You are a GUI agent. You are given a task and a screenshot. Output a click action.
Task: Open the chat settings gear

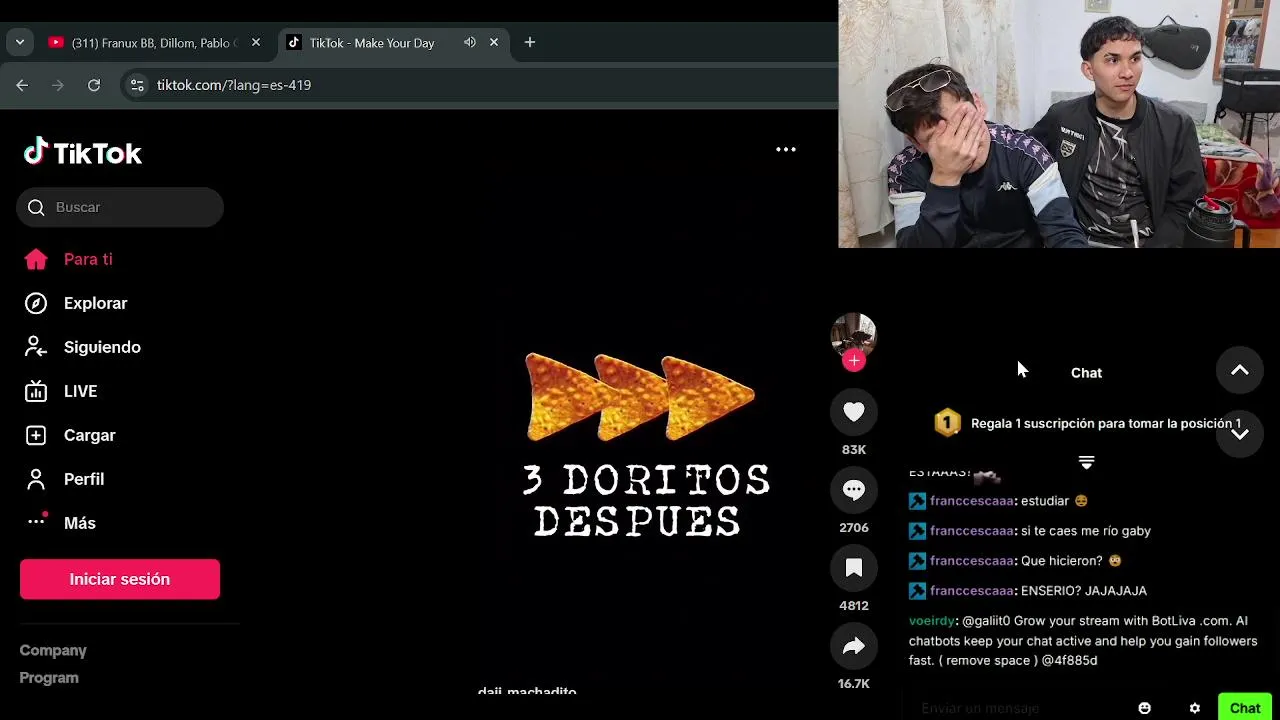(x=1194, y=708)
